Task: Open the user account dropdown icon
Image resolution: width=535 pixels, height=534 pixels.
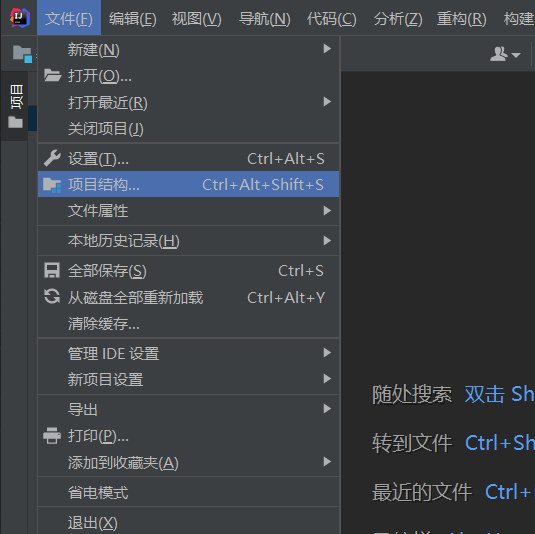Action: pyautogui.click(x=505, y=54)
